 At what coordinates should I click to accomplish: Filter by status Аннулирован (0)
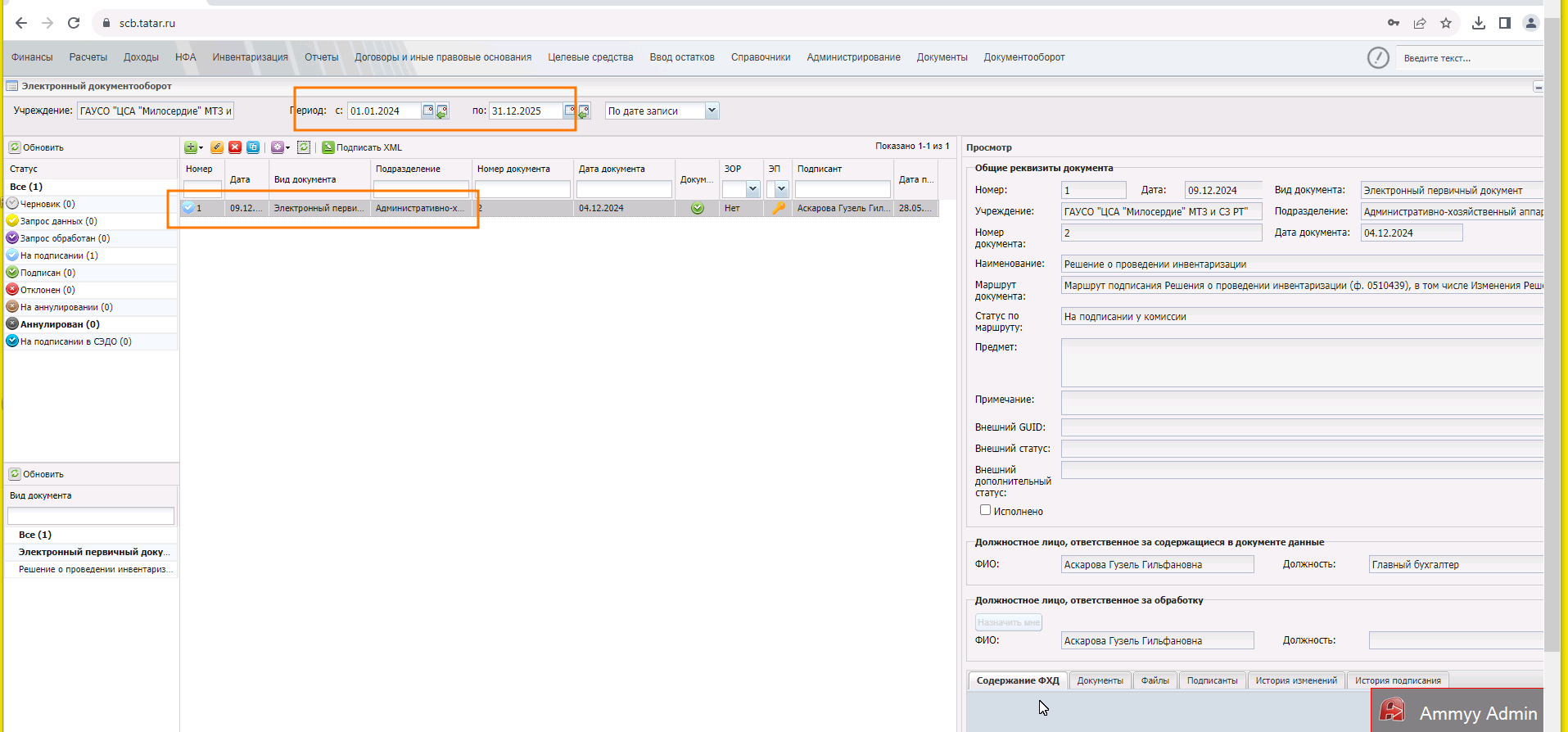pyautogui.click(x=91, y=324)
